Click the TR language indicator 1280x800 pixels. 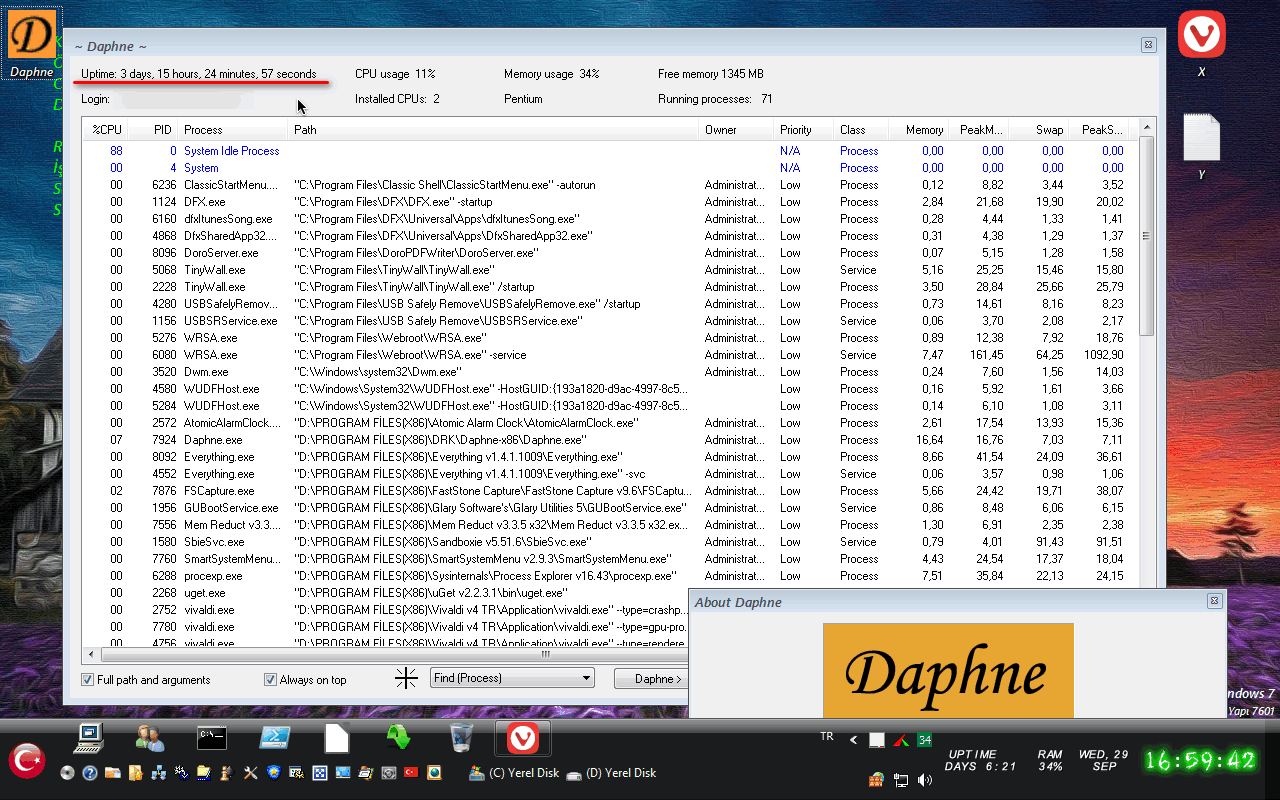coord(827,736)
